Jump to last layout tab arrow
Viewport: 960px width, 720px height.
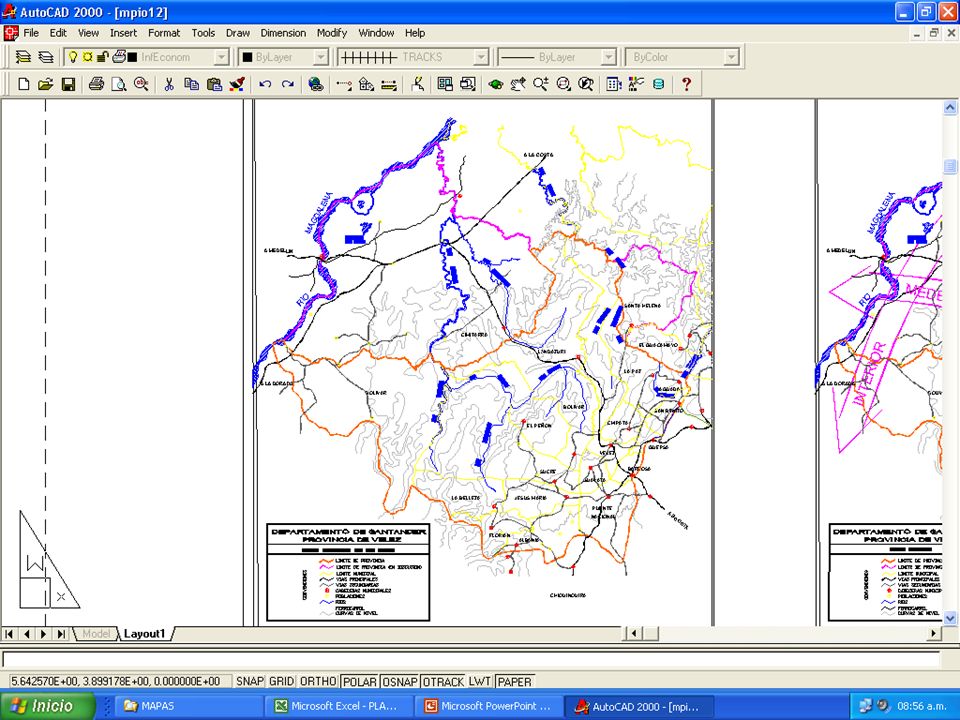61,634
